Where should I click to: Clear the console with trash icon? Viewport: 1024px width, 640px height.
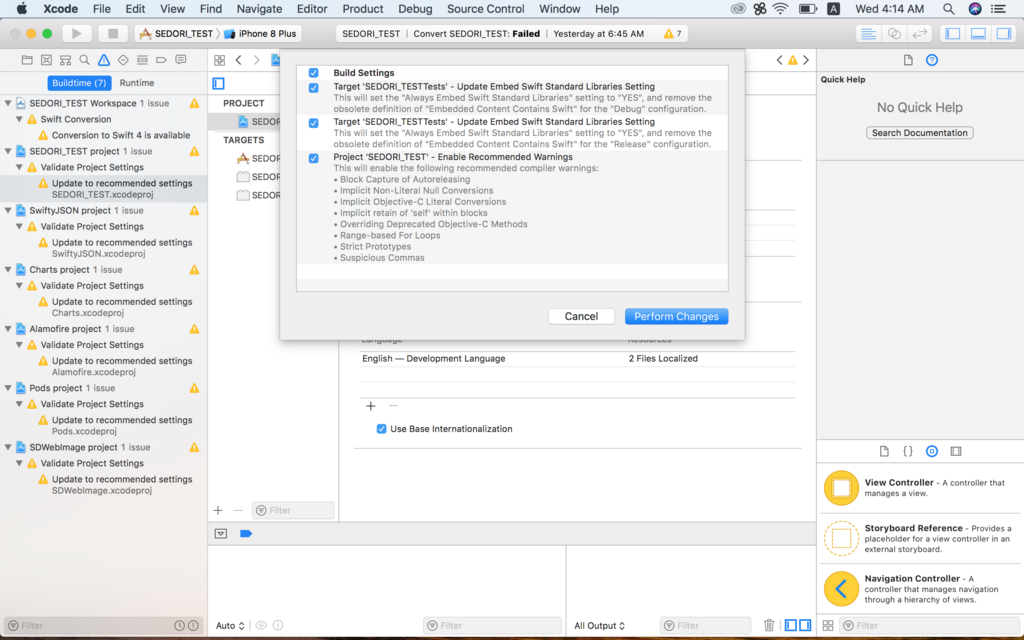click(769, 625)
